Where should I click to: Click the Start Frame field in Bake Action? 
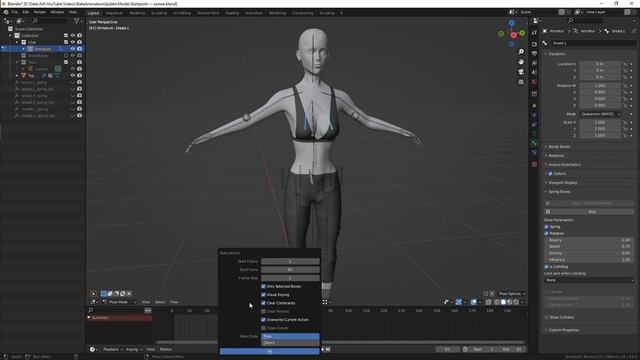tap(290, 261)
